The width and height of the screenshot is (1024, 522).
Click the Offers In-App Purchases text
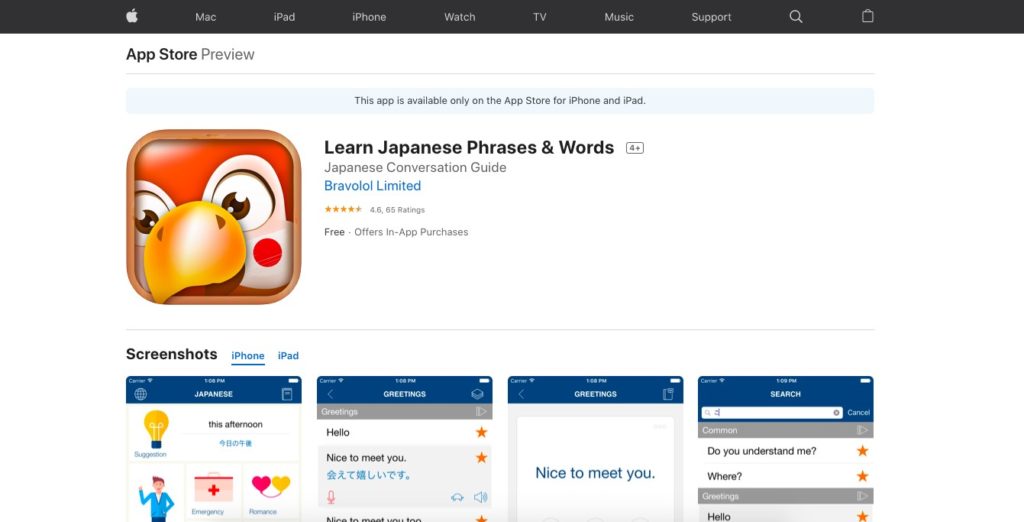coord(411,232)
